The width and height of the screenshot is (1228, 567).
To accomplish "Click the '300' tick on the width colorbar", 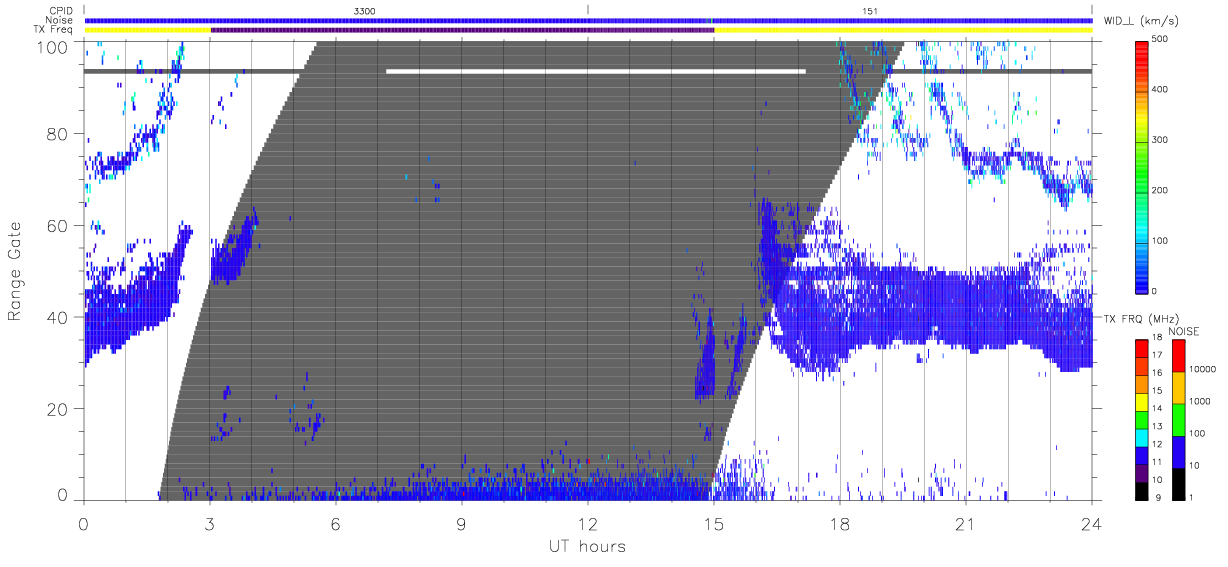I will [1161, 140].
